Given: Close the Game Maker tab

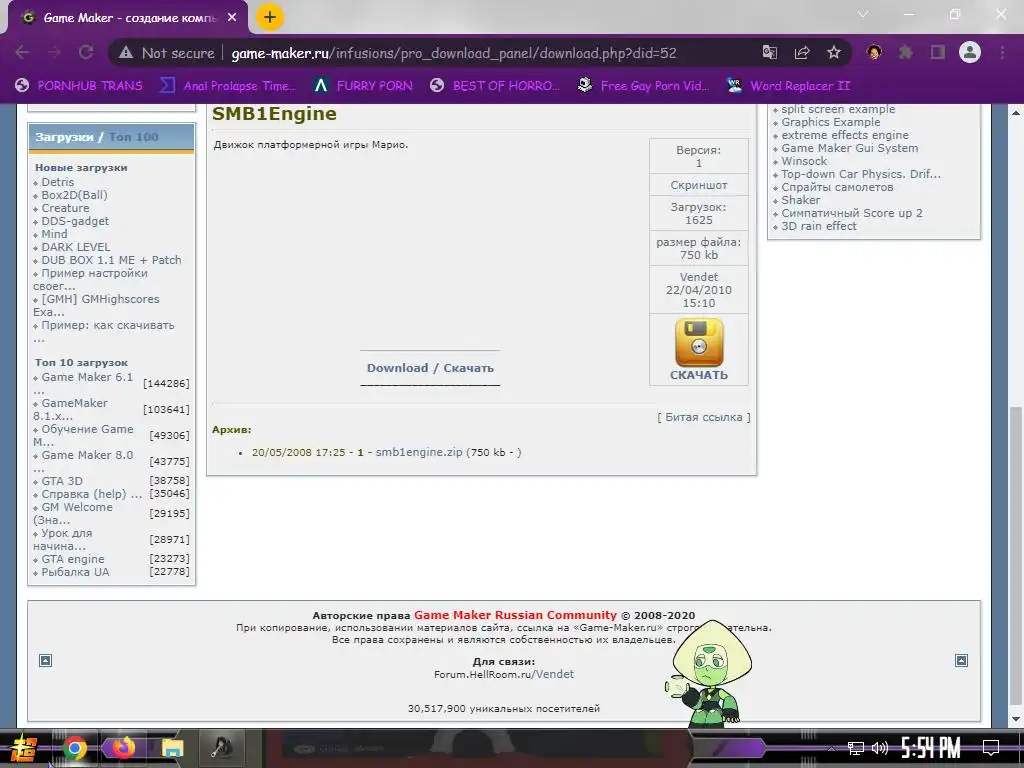Looking at the screenshot, I should (x=232, y=18).
